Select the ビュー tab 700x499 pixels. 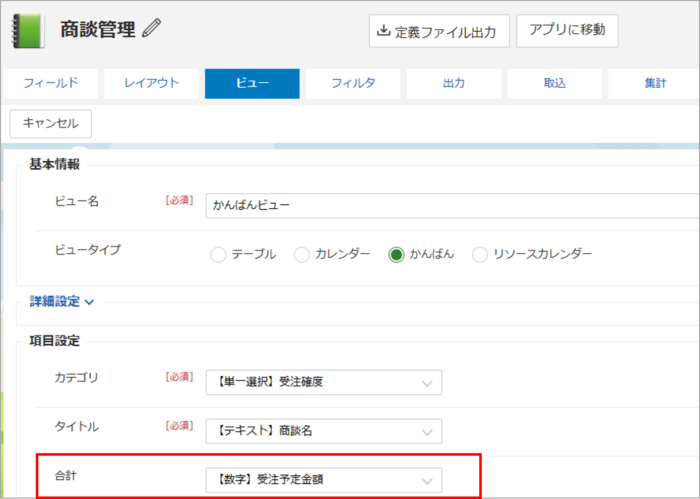click(252, 83)
